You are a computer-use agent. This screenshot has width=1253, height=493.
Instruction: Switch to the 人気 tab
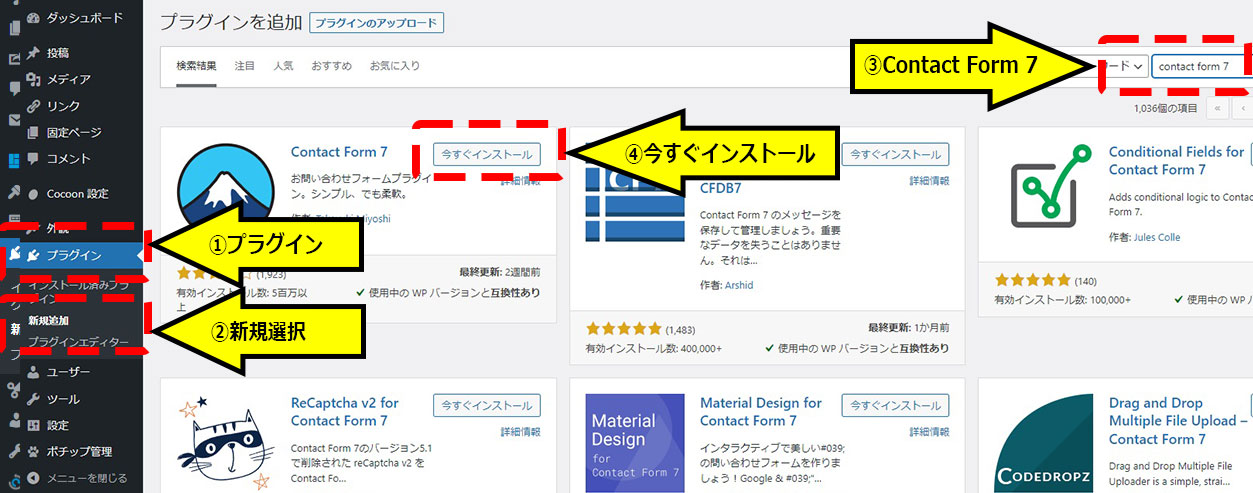coord(283,66)
